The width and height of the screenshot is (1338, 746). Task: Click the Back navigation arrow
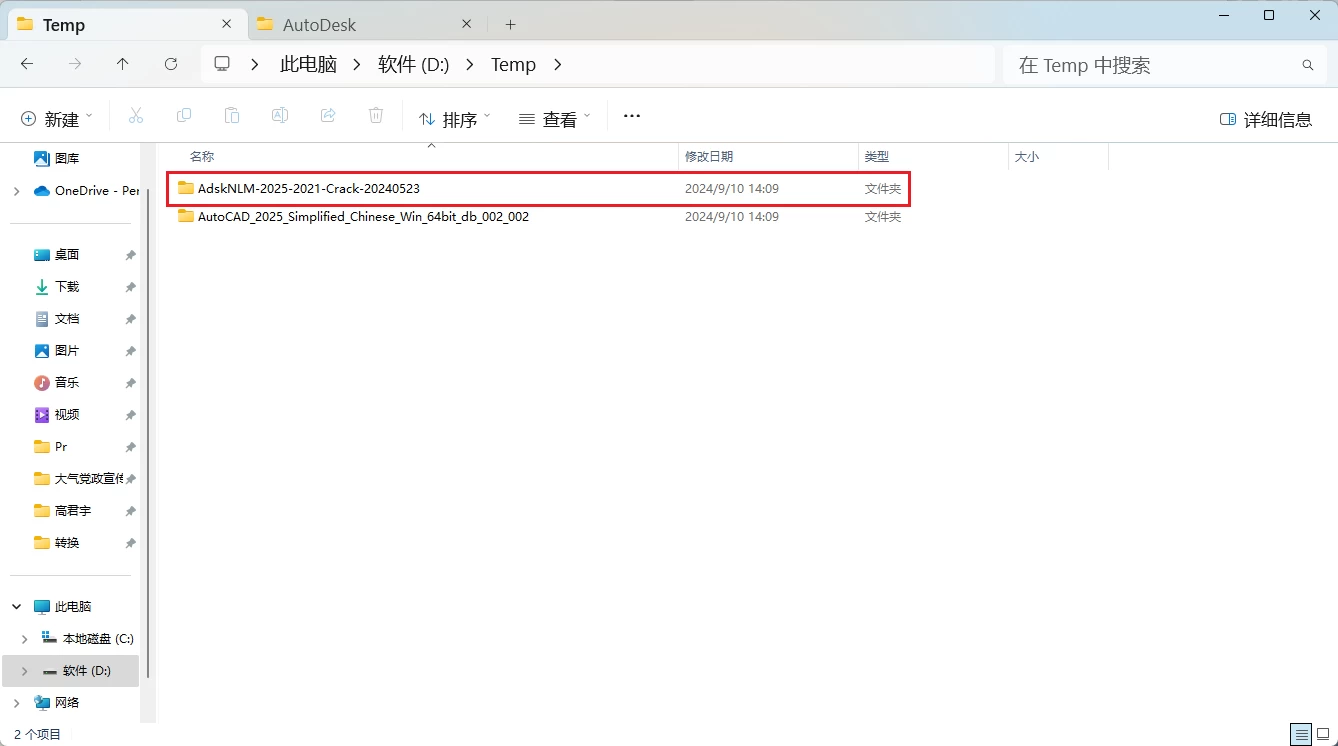pyautogui.click(x=27, y=64)
